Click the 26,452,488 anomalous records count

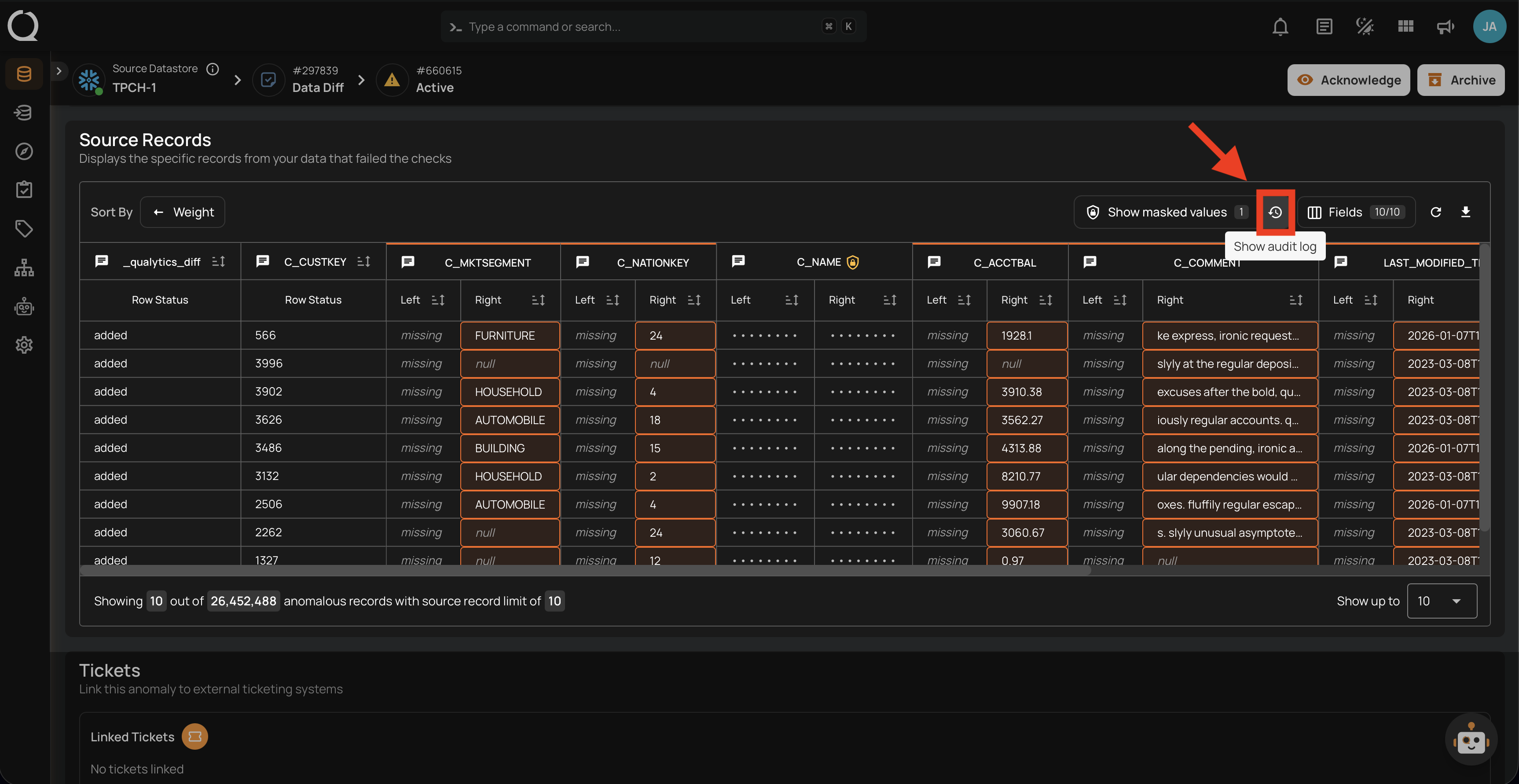[243, 601]
